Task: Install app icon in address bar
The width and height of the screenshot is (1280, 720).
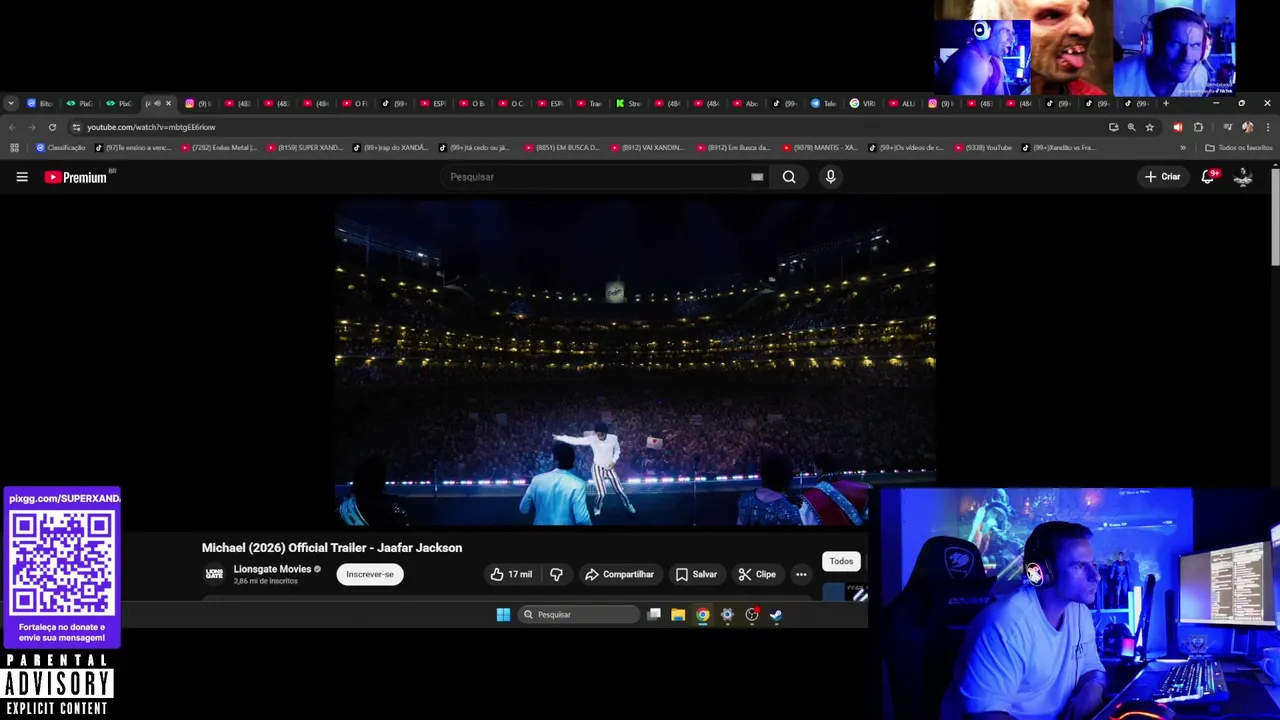Action: pyautogui.click(x=1114, y=127)
